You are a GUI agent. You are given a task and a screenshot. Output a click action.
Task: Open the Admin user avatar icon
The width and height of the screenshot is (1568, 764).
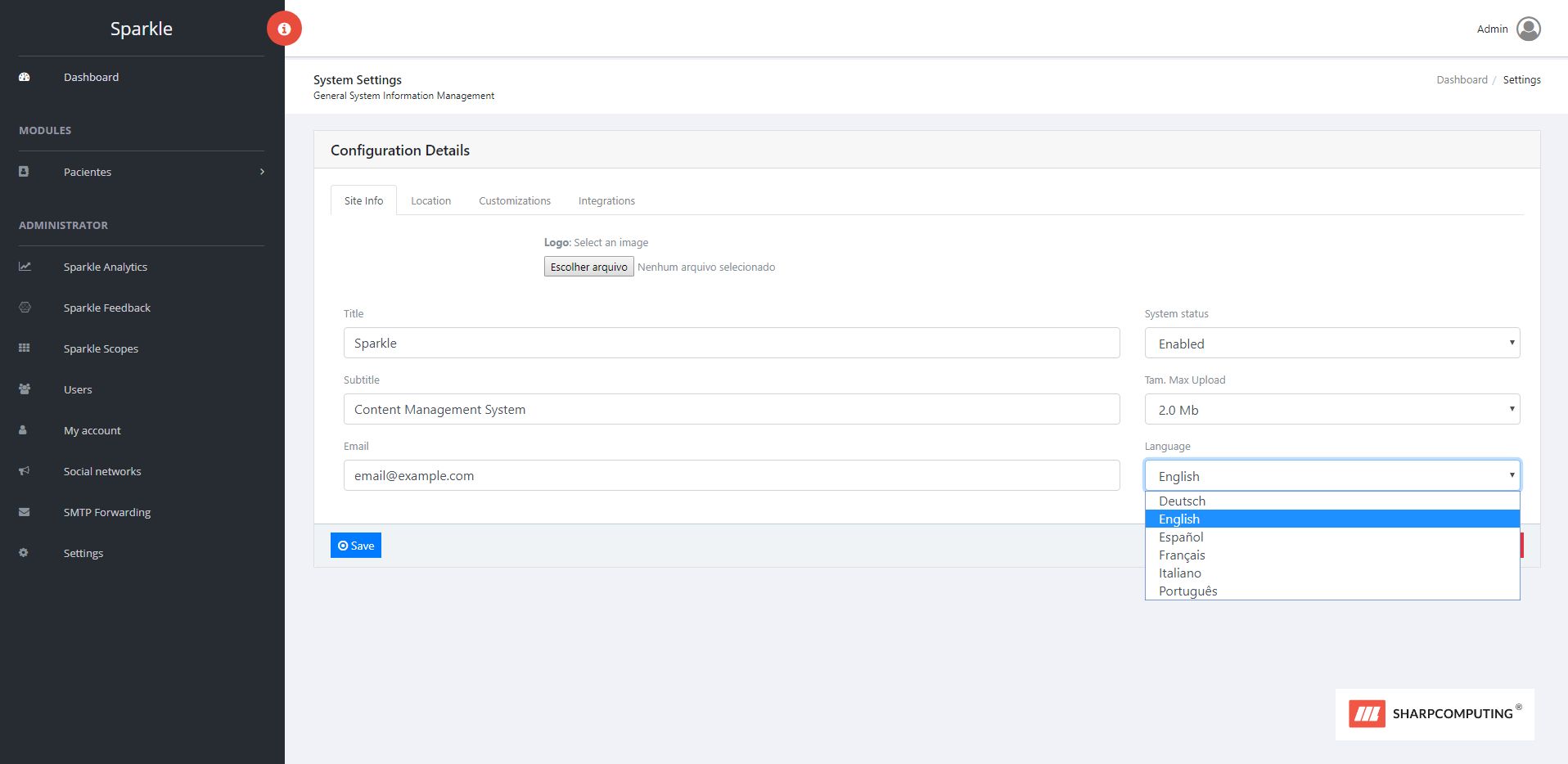coord(1528,29)
